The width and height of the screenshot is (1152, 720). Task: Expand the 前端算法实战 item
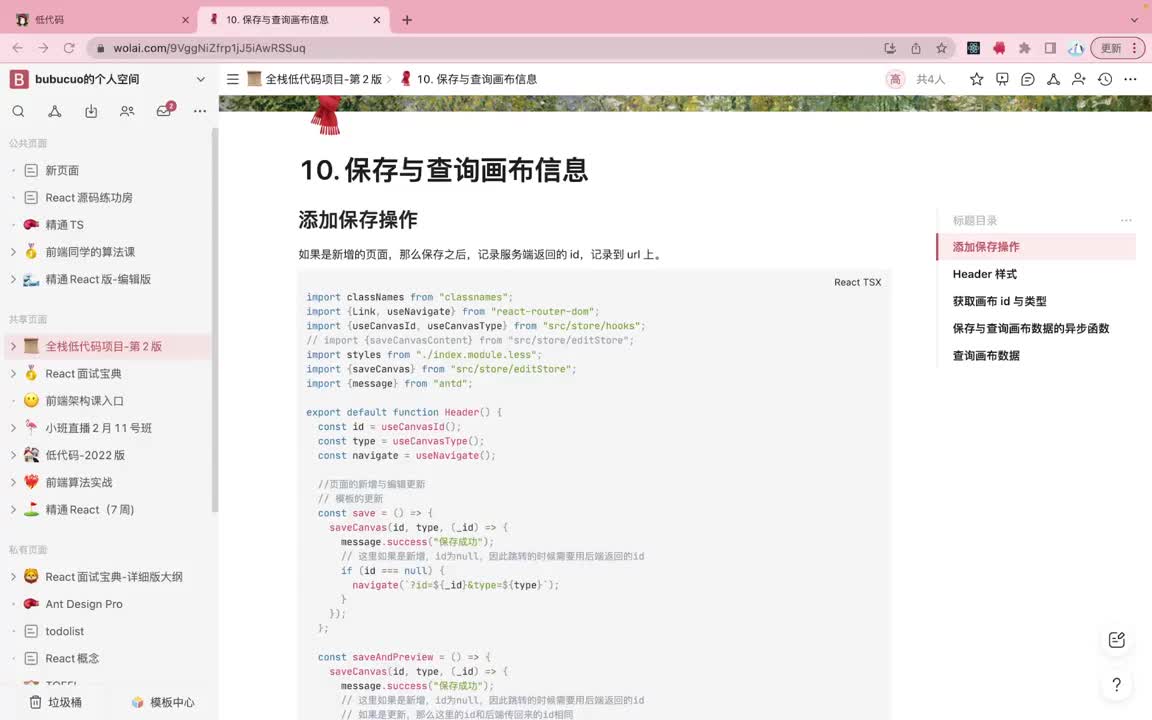(13, 482)
